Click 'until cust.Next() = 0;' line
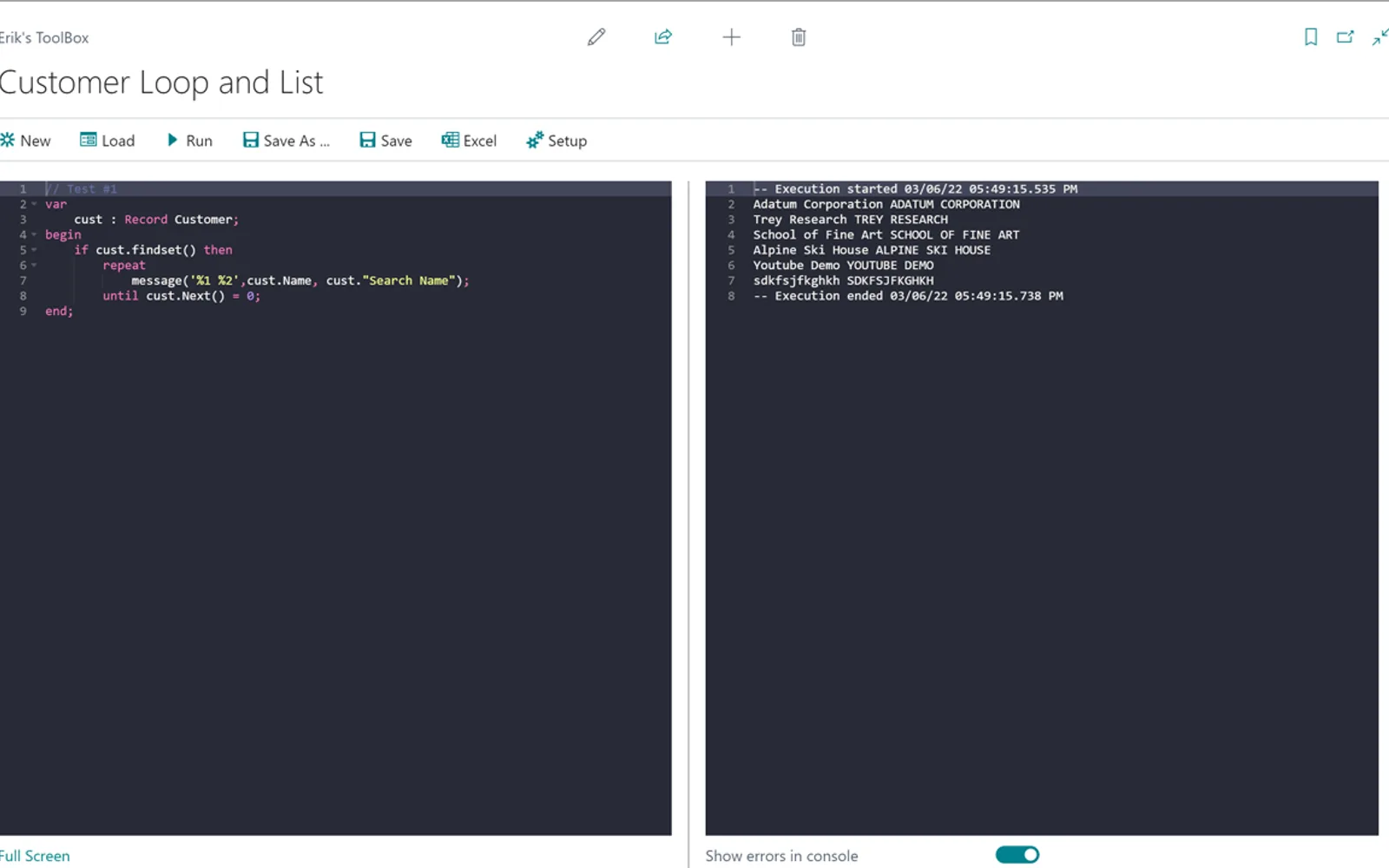The height and width of the screenshot is (868, 1389). 181,296
